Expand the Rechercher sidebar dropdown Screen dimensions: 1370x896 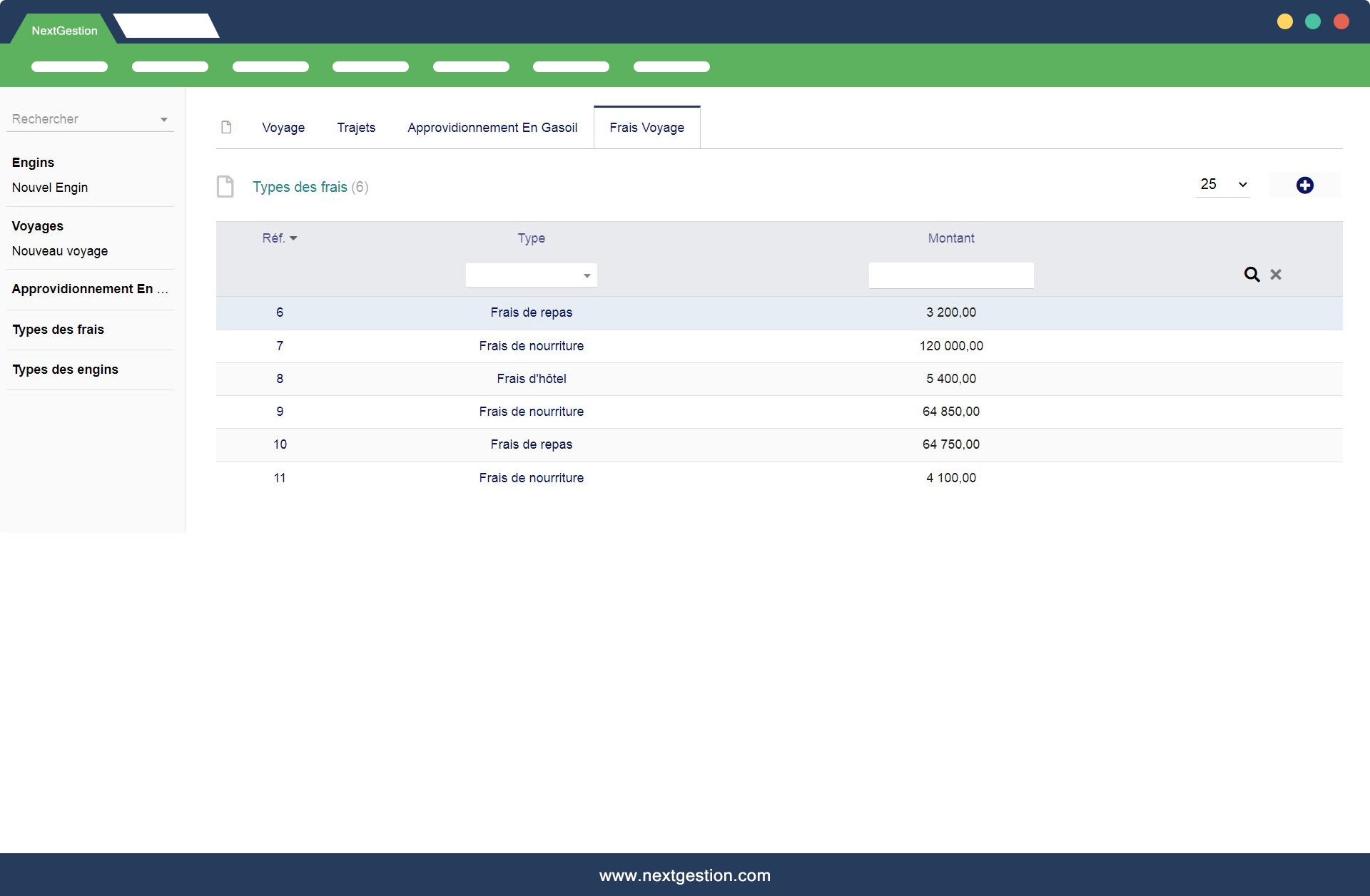[x=163, y=120]
